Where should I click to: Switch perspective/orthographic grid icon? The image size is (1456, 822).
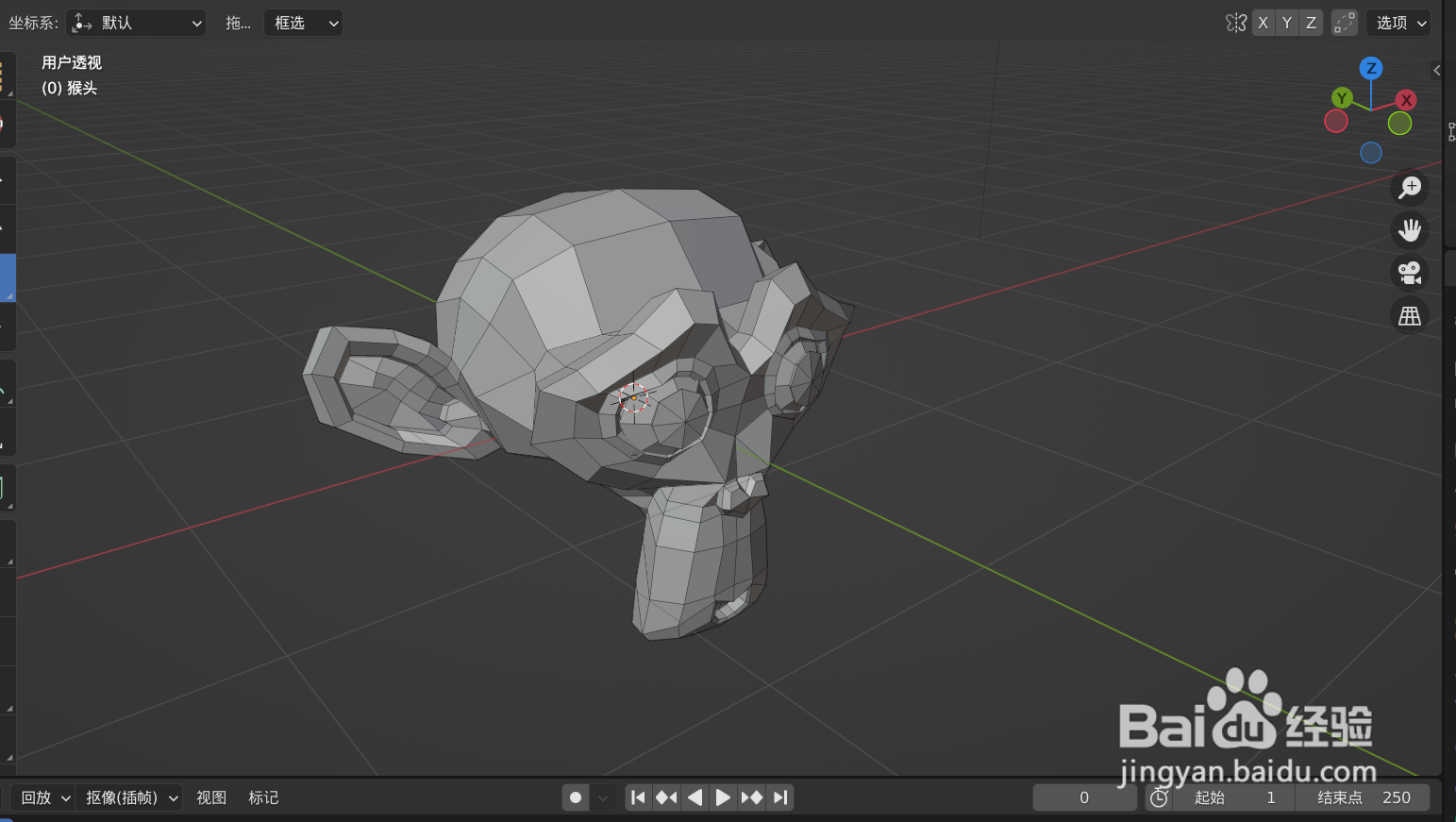1410,315
